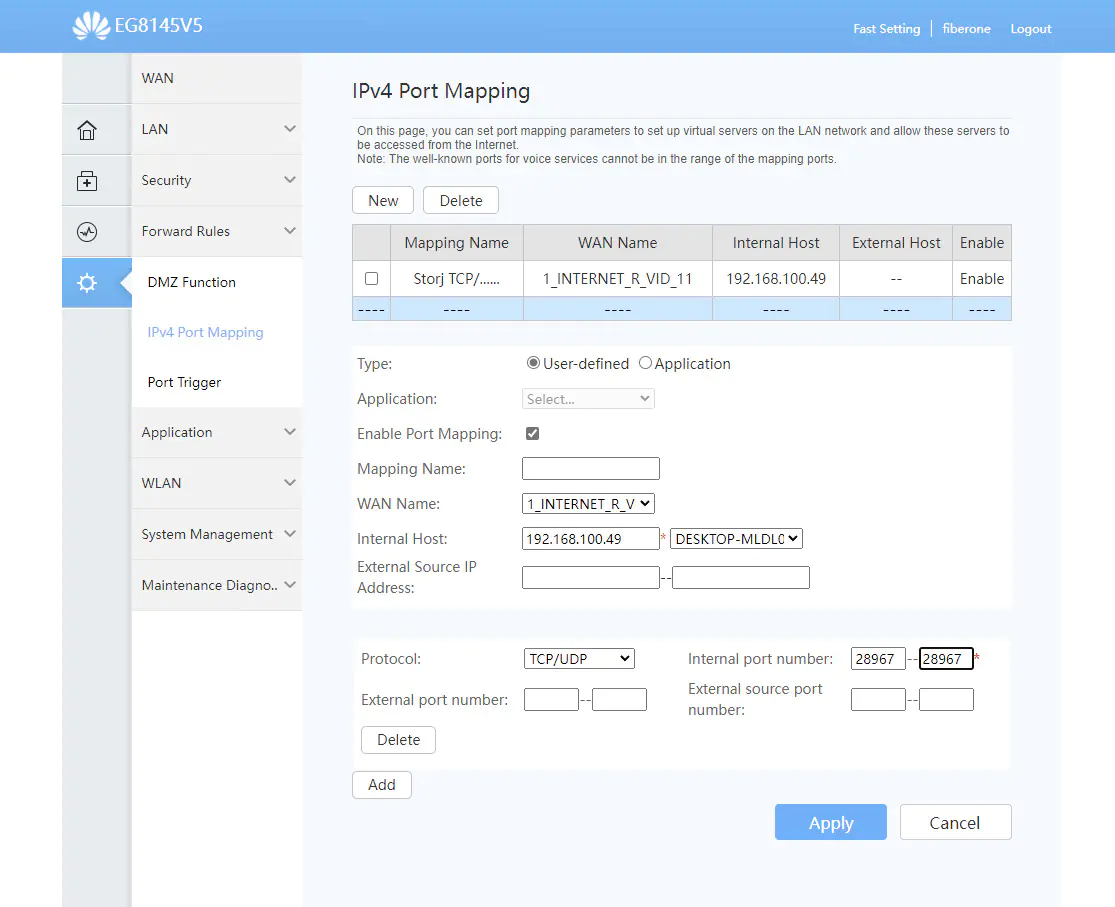Select the Advanced settings gear icon

87,283
